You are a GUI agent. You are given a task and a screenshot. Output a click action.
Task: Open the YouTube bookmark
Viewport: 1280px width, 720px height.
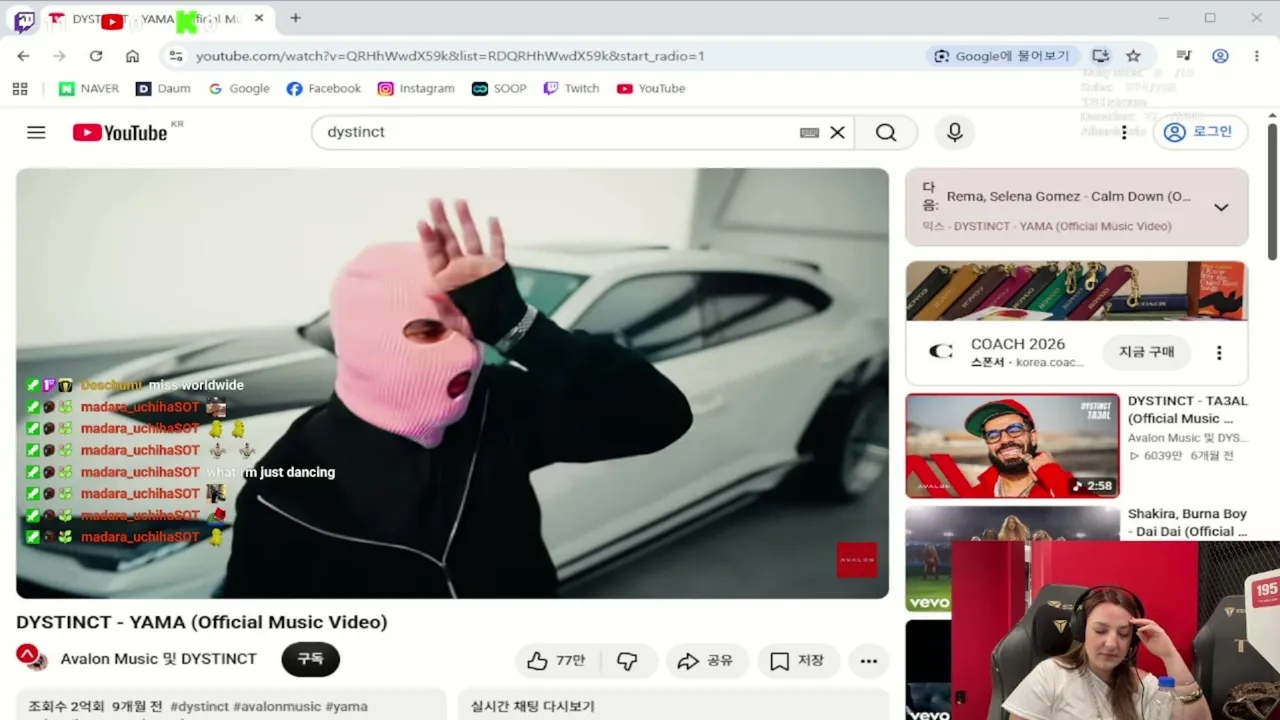651,89
